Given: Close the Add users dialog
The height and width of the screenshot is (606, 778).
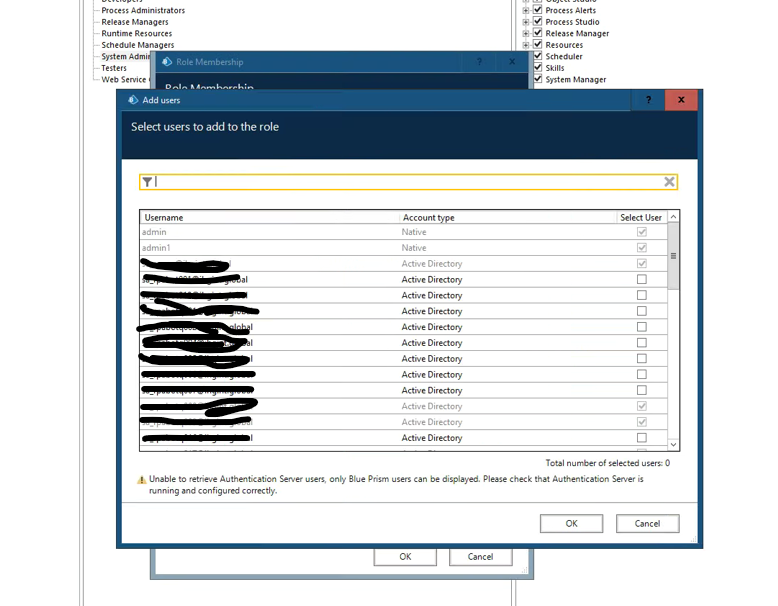Looking at the screenshot, I should click(x=681, y=100).
